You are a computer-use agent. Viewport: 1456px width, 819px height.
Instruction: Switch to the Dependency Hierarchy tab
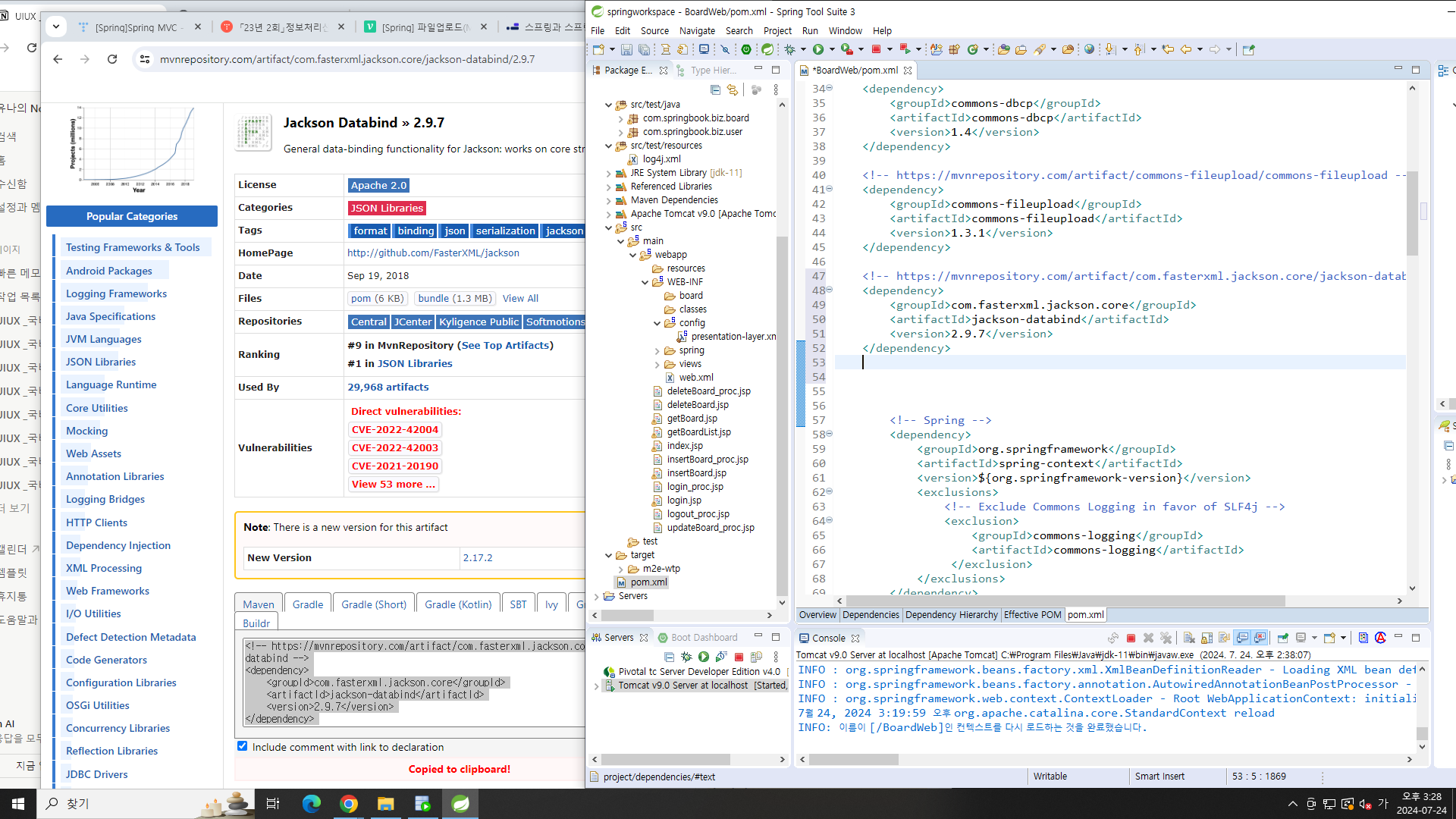pyautogui.click(x=951, y=615)
